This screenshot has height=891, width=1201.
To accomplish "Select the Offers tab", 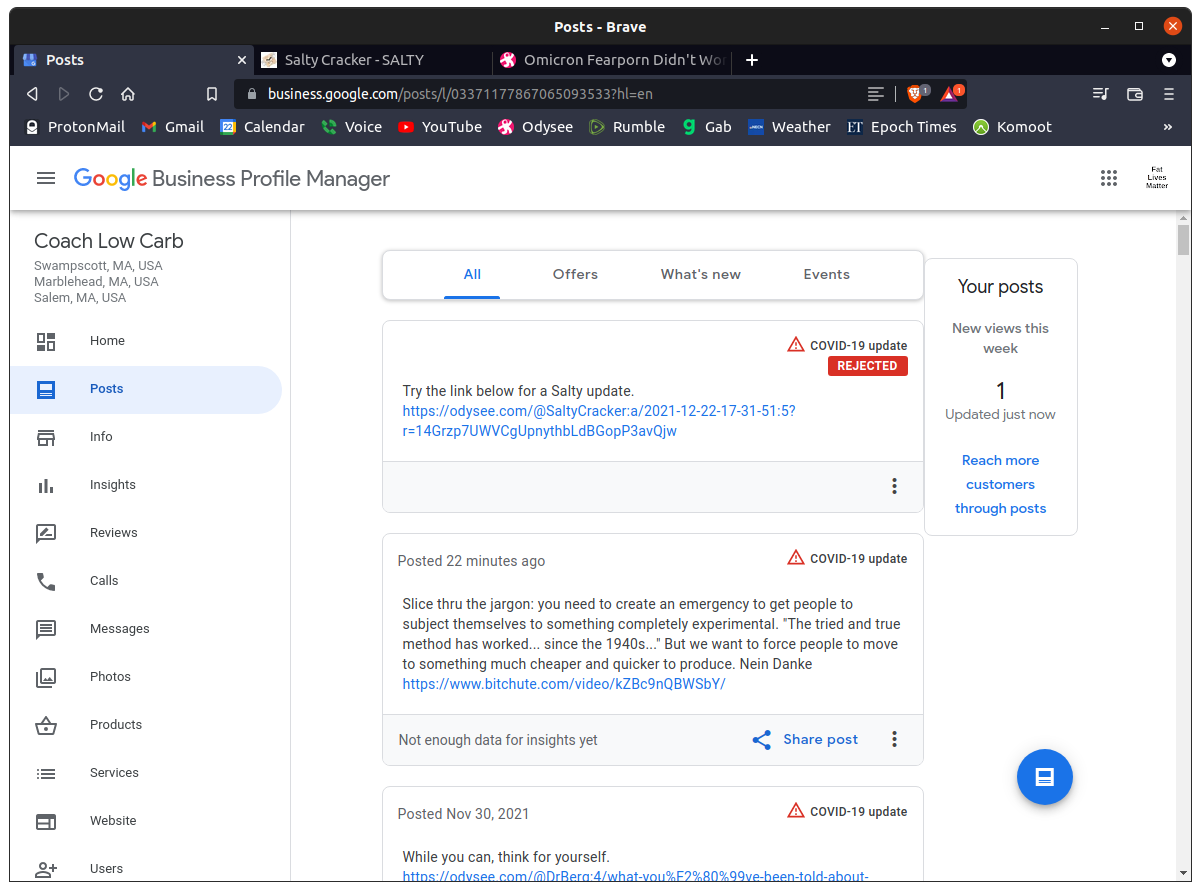I will (x=575, y=274).
